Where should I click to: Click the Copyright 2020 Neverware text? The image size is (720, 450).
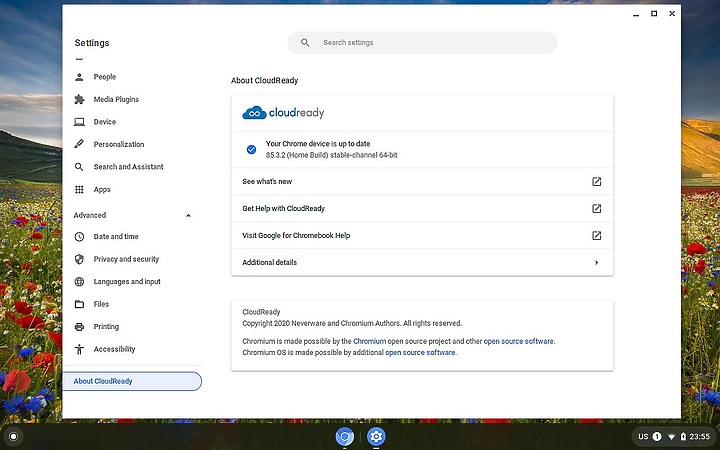click(x=352, y=323)
